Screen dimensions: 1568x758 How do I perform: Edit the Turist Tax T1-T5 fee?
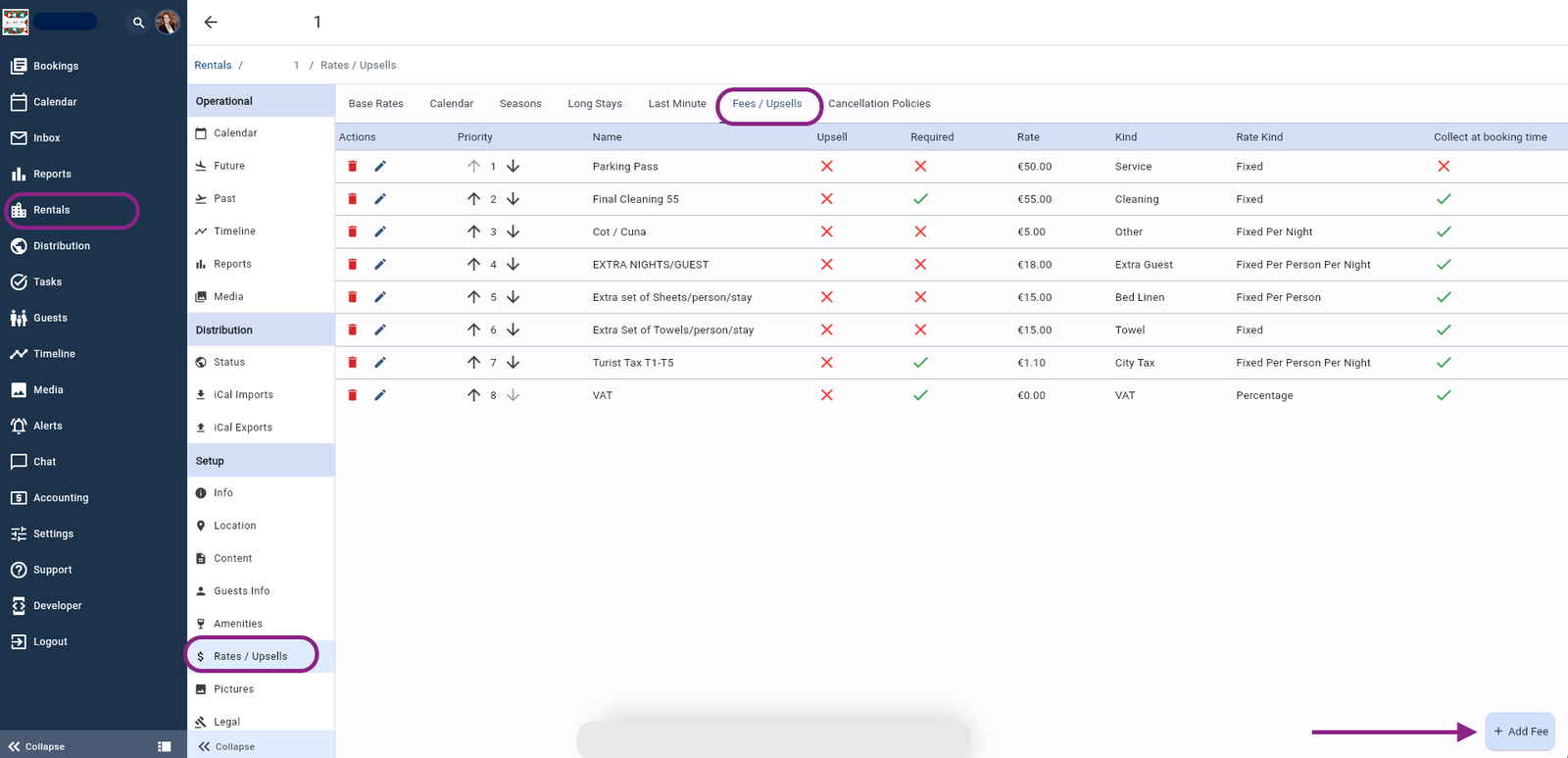(x=380, y=363)
